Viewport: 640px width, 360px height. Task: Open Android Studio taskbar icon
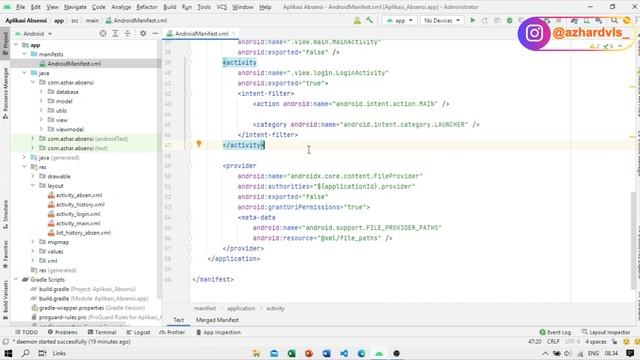379,353
